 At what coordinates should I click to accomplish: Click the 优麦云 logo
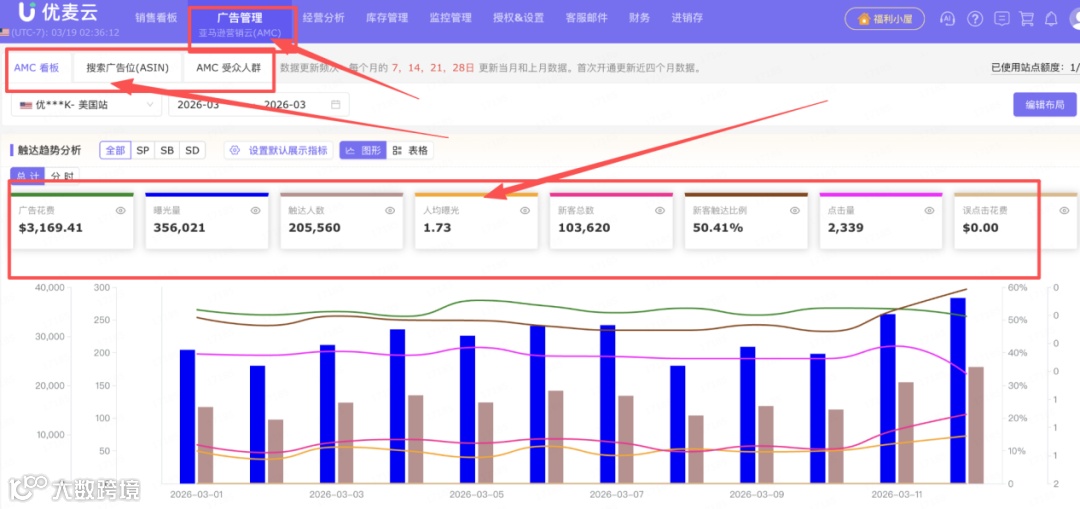[59, 12]
